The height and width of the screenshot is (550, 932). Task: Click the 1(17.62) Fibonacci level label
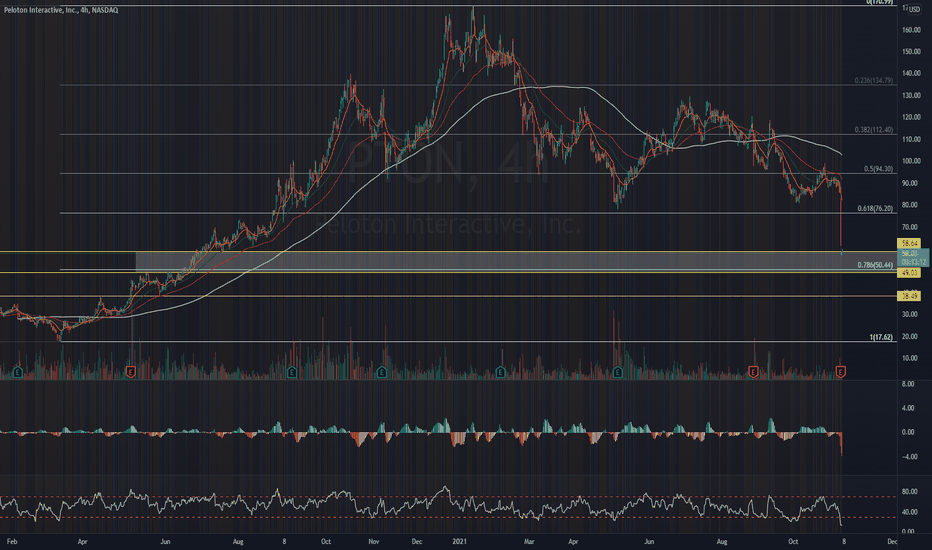(x=881, y=337)
